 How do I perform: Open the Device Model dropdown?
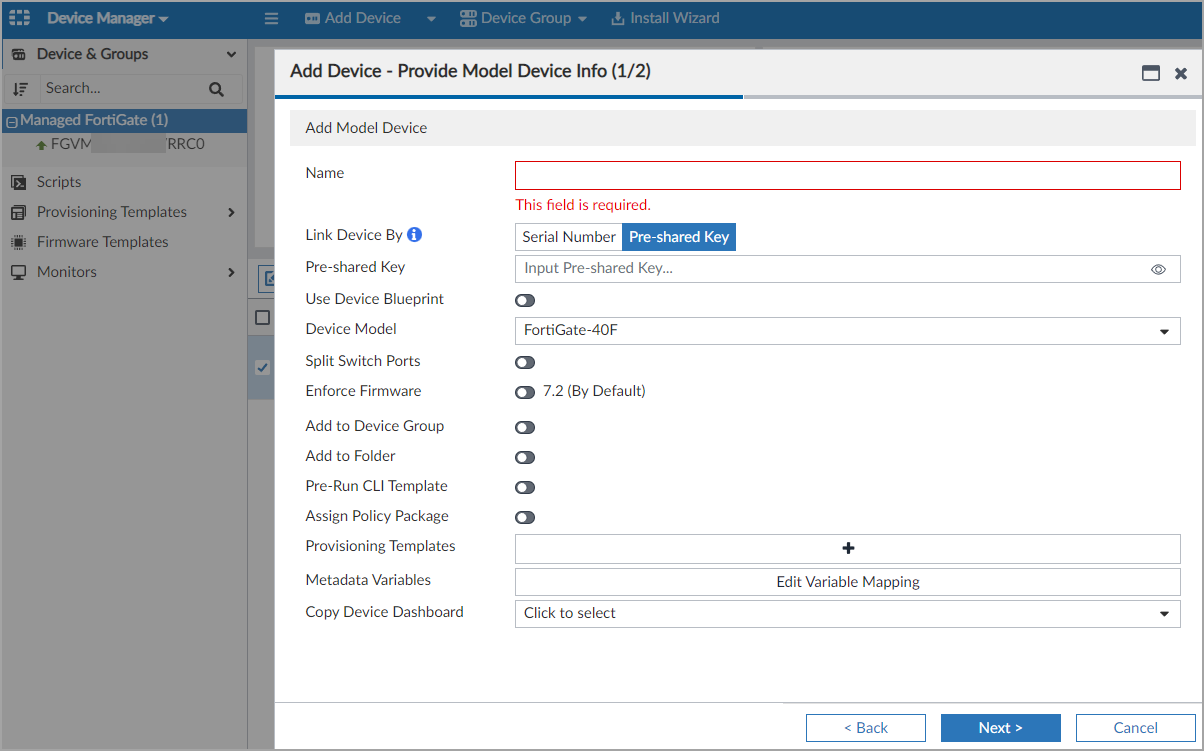[x=847, y=330]
